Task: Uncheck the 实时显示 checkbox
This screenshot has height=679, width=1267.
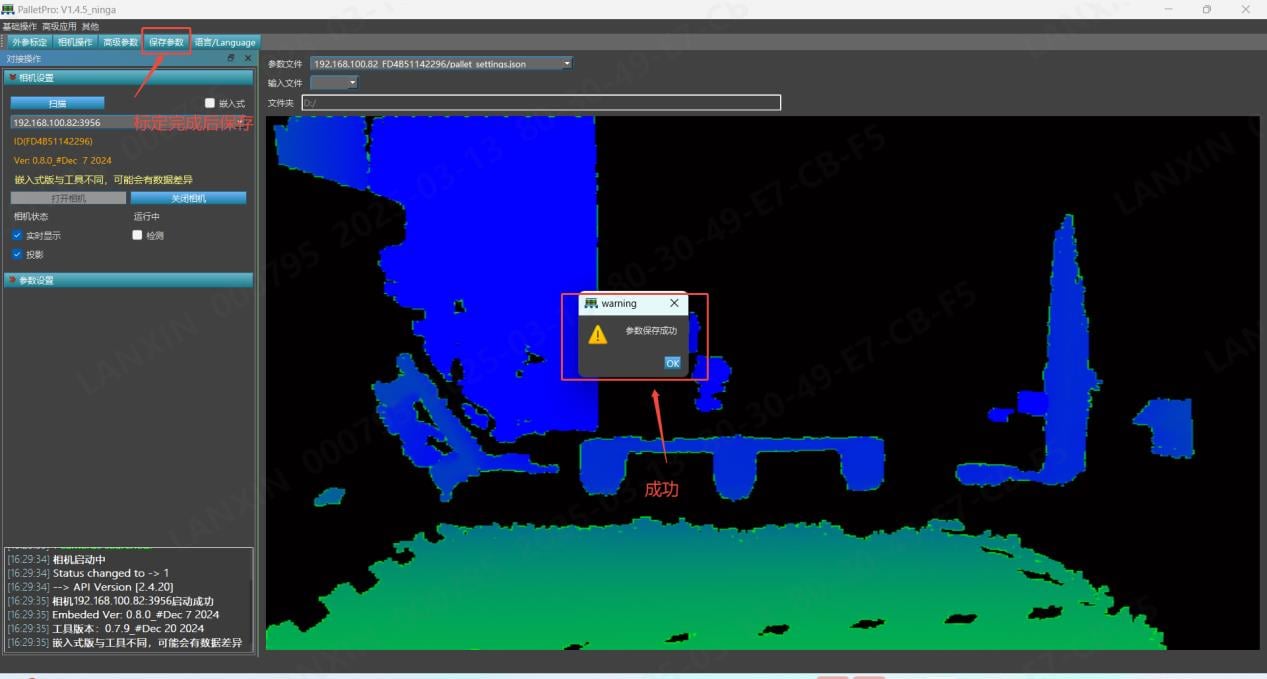Action: coord(17,235)
